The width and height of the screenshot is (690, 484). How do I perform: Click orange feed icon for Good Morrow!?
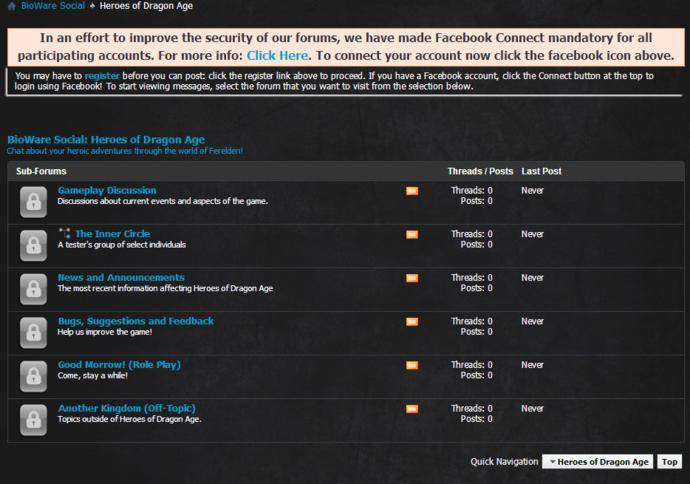click(412, 365)
